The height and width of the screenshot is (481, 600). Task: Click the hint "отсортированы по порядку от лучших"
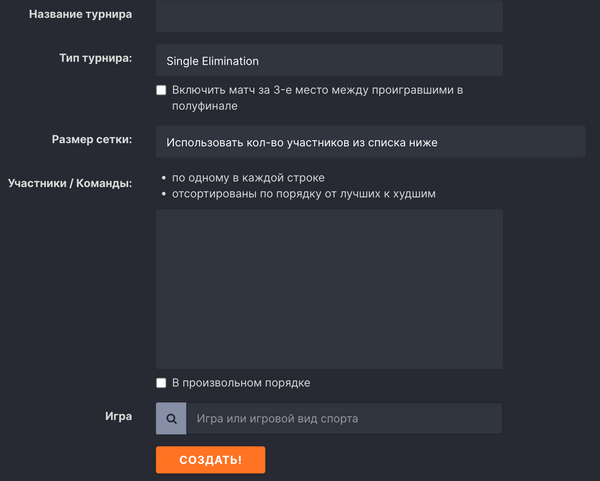click(304, 194)
